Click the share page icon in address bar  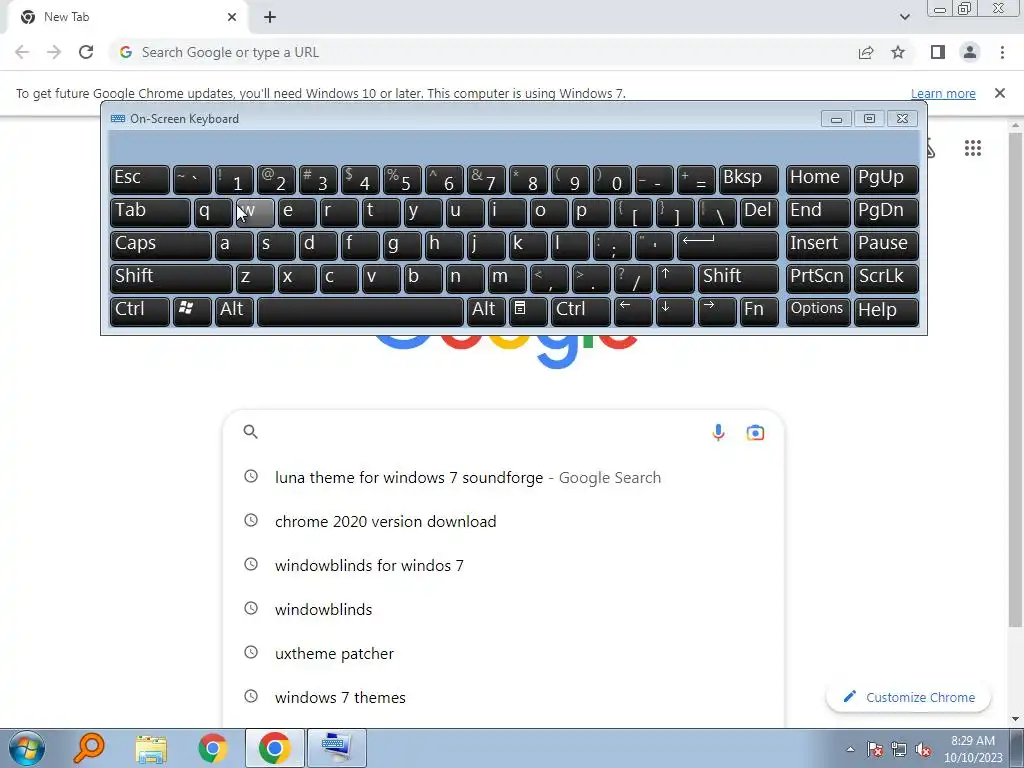(x=866, y=52)
